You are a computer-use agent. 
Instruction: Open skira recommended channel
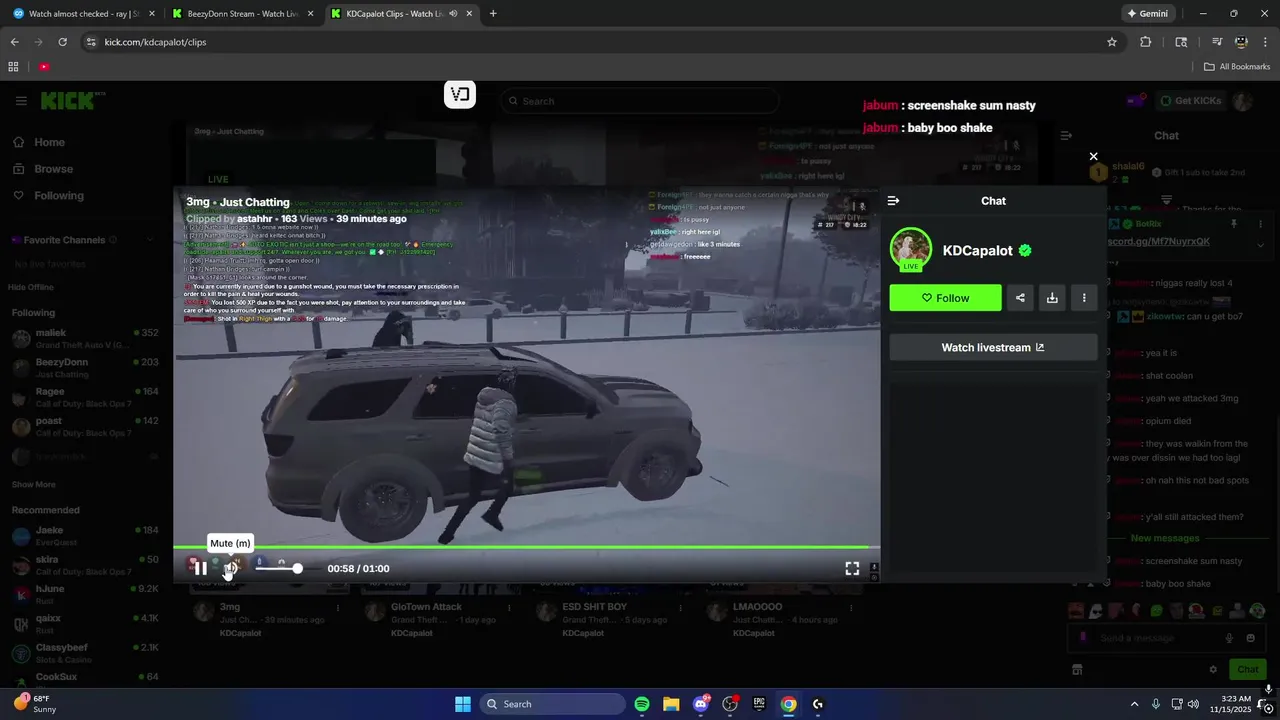[x=85, y=565]
